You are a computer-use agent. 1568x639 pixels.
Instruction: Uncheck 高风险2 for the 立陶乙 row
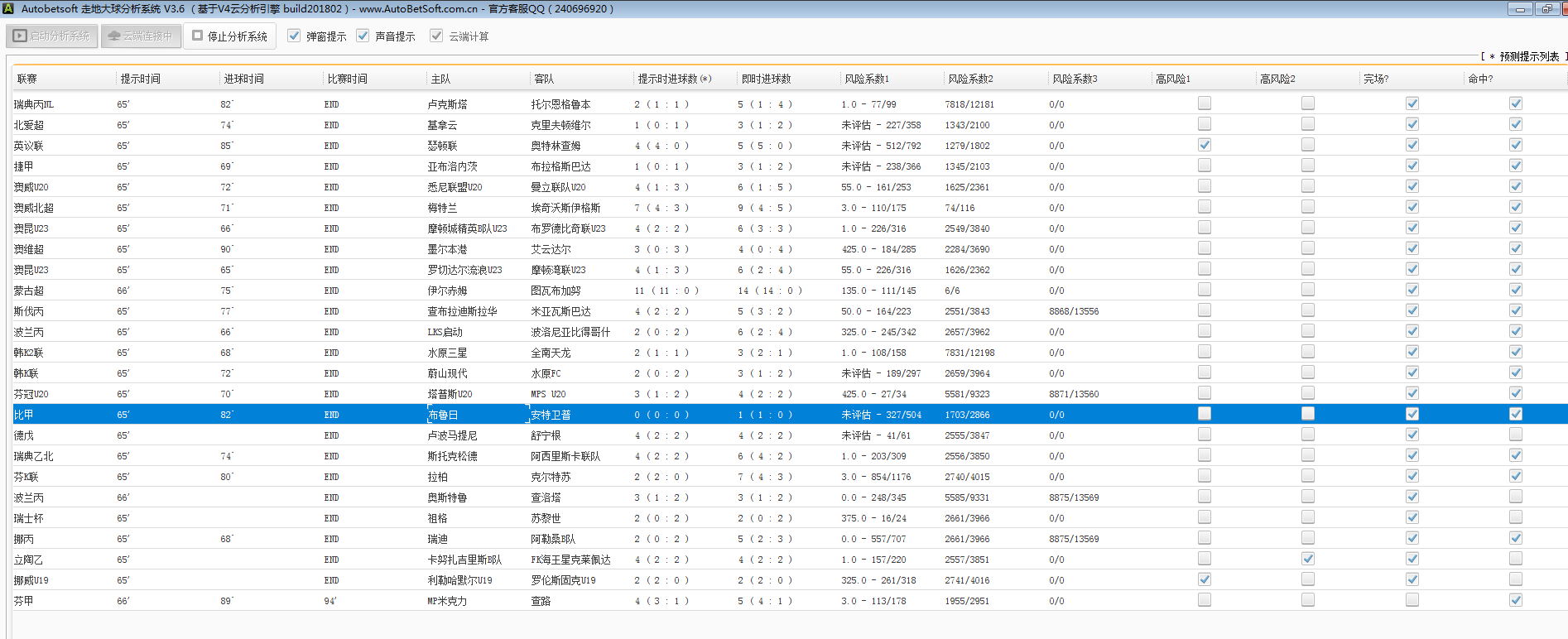click(1308, 559)
